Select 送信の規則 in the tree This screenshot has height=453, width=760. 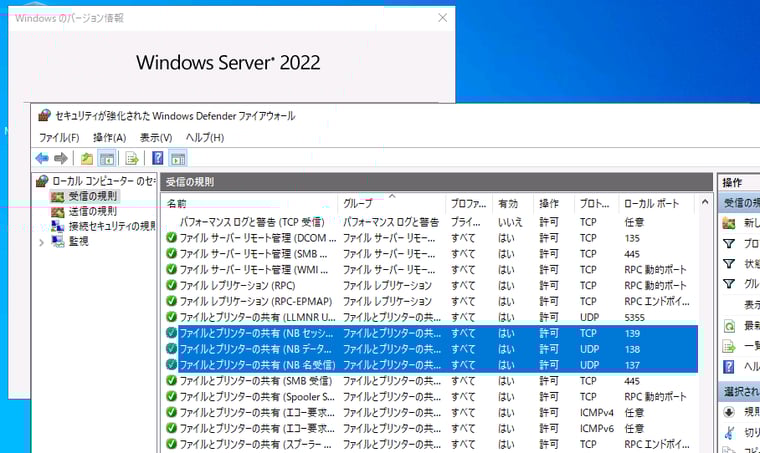[93, 211]
